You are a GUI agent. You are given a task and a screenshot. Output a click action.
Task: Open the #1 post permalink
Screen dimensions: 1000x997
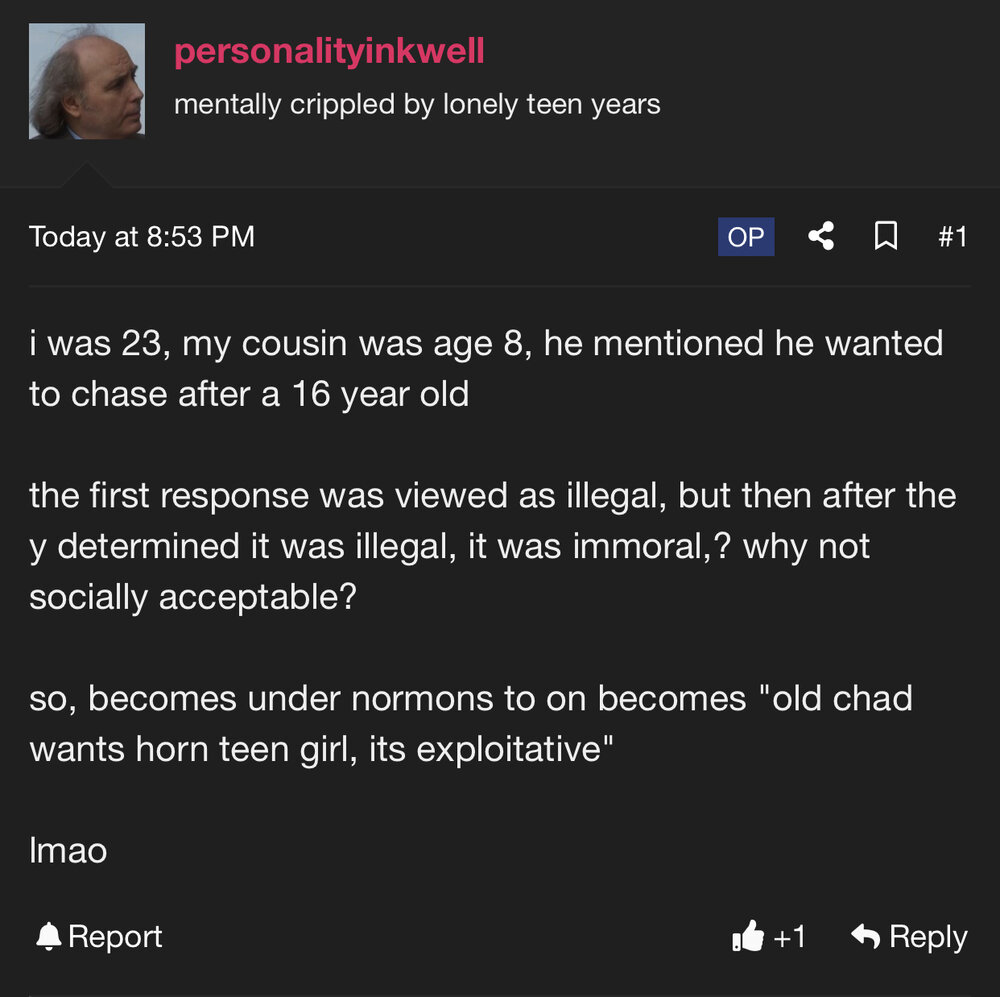pyautogui.click(x=953, y=237)
